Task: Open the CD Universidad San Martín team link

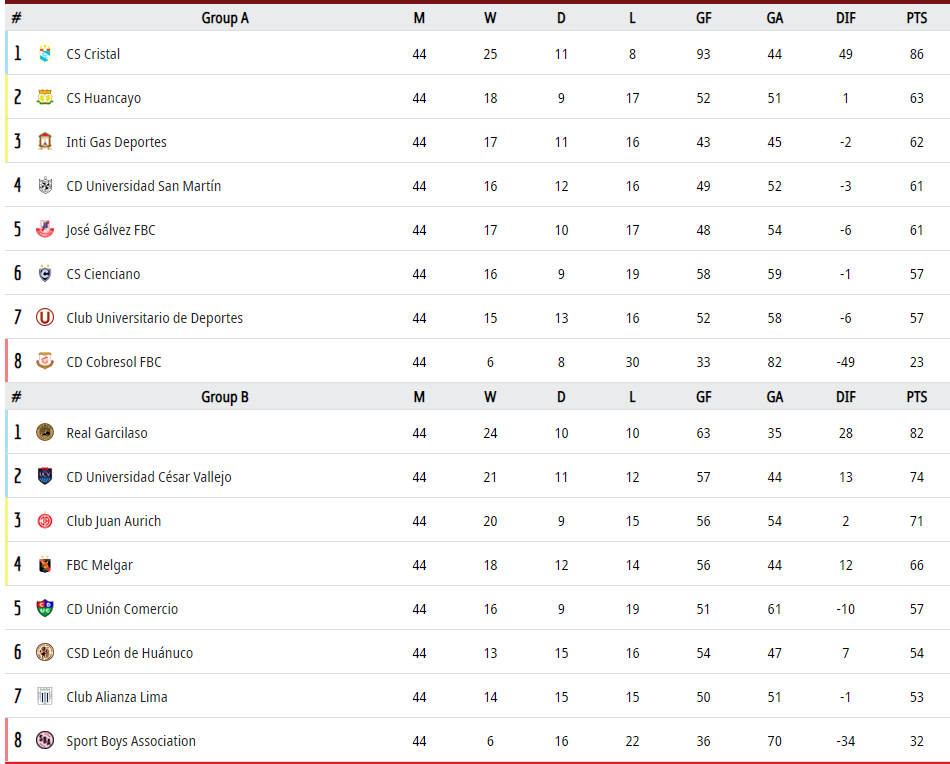Action: coord(144,186)
